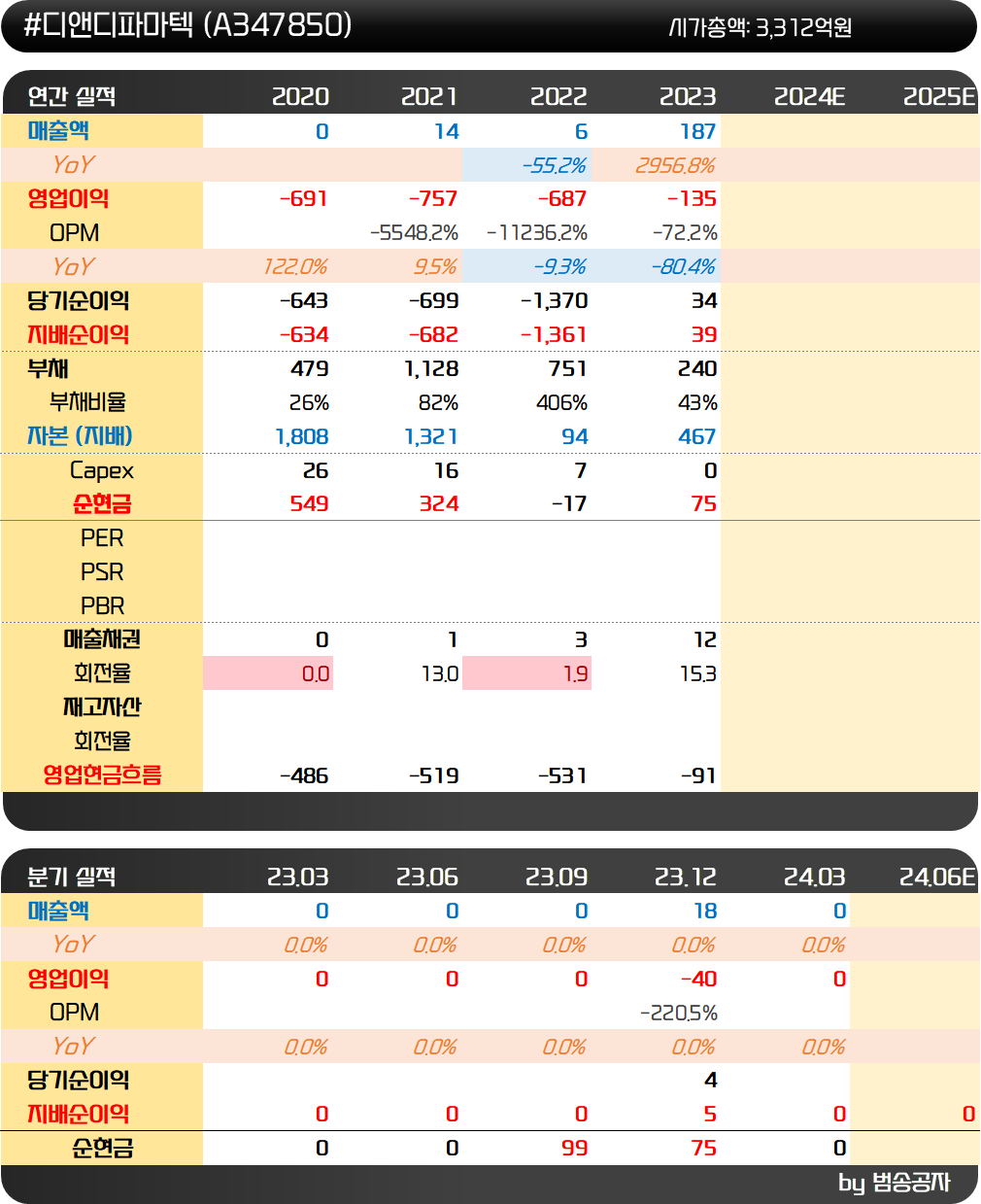This screenshot has width=981, height=1204.
Task: Click the 부채 row label
Action: pos(48,368)
